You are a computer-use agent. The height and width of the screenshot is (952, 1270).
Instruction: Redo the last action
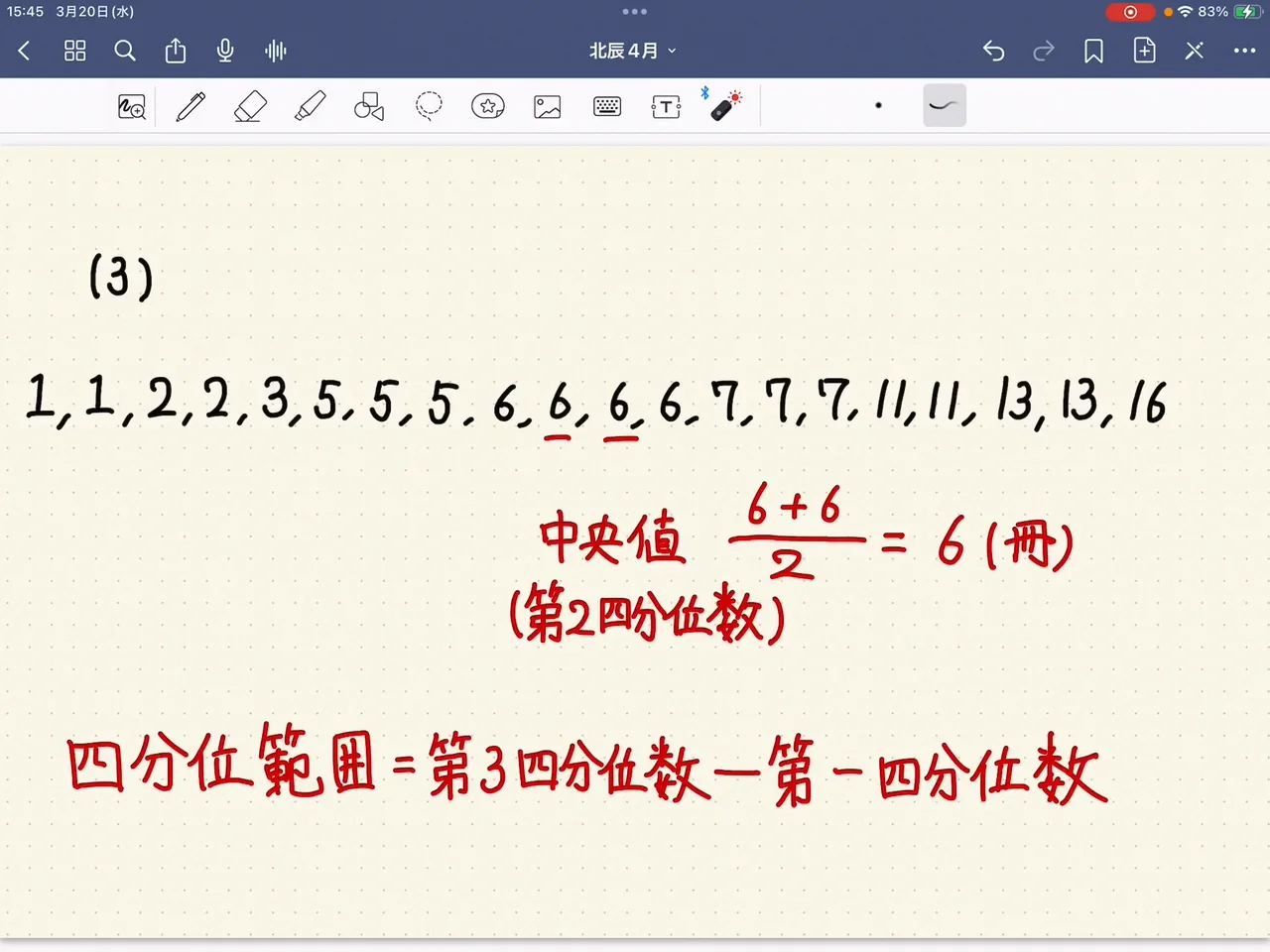(1044, 51)
